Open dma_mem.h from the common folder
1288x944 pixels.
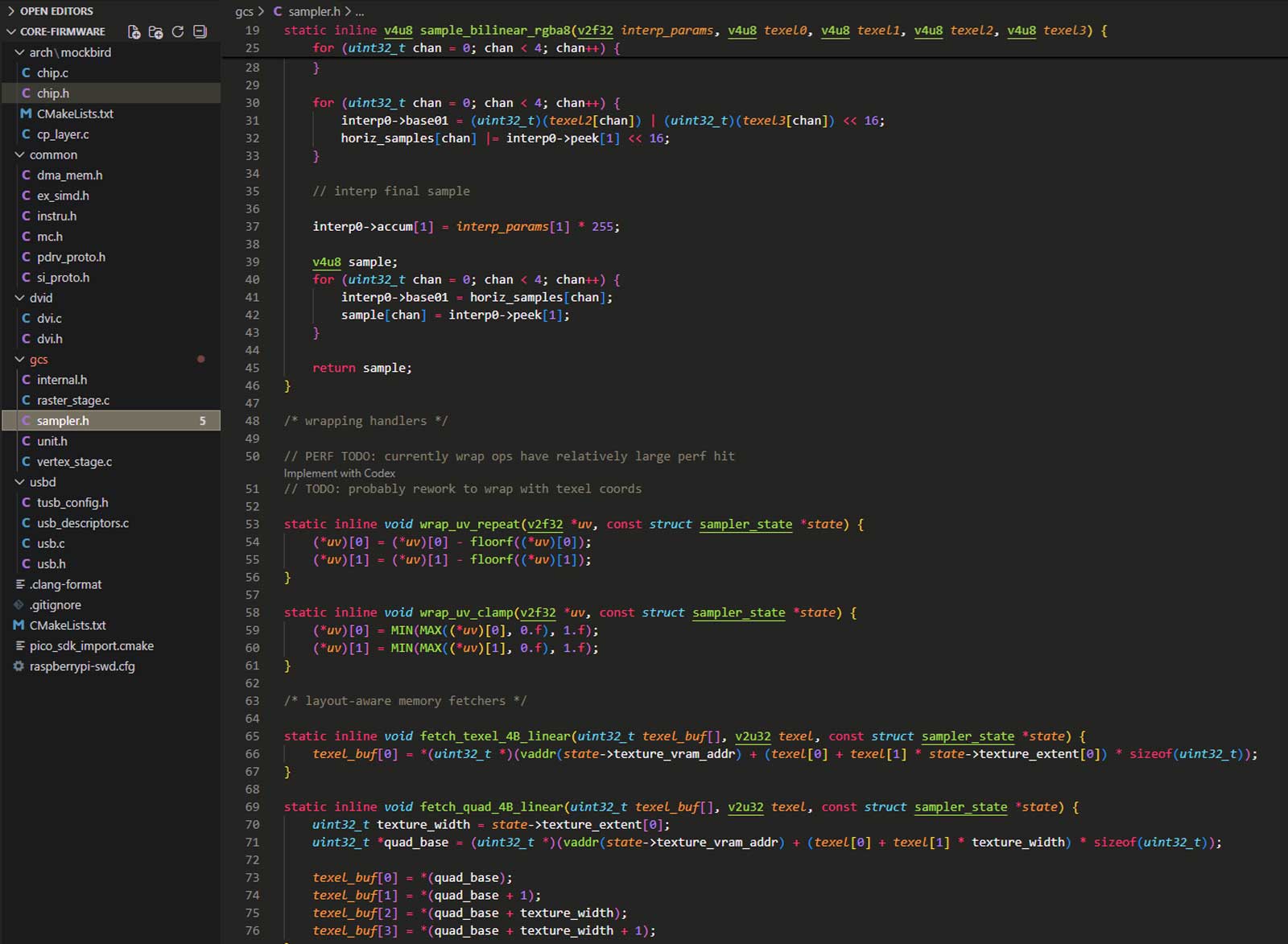point(69,175)
